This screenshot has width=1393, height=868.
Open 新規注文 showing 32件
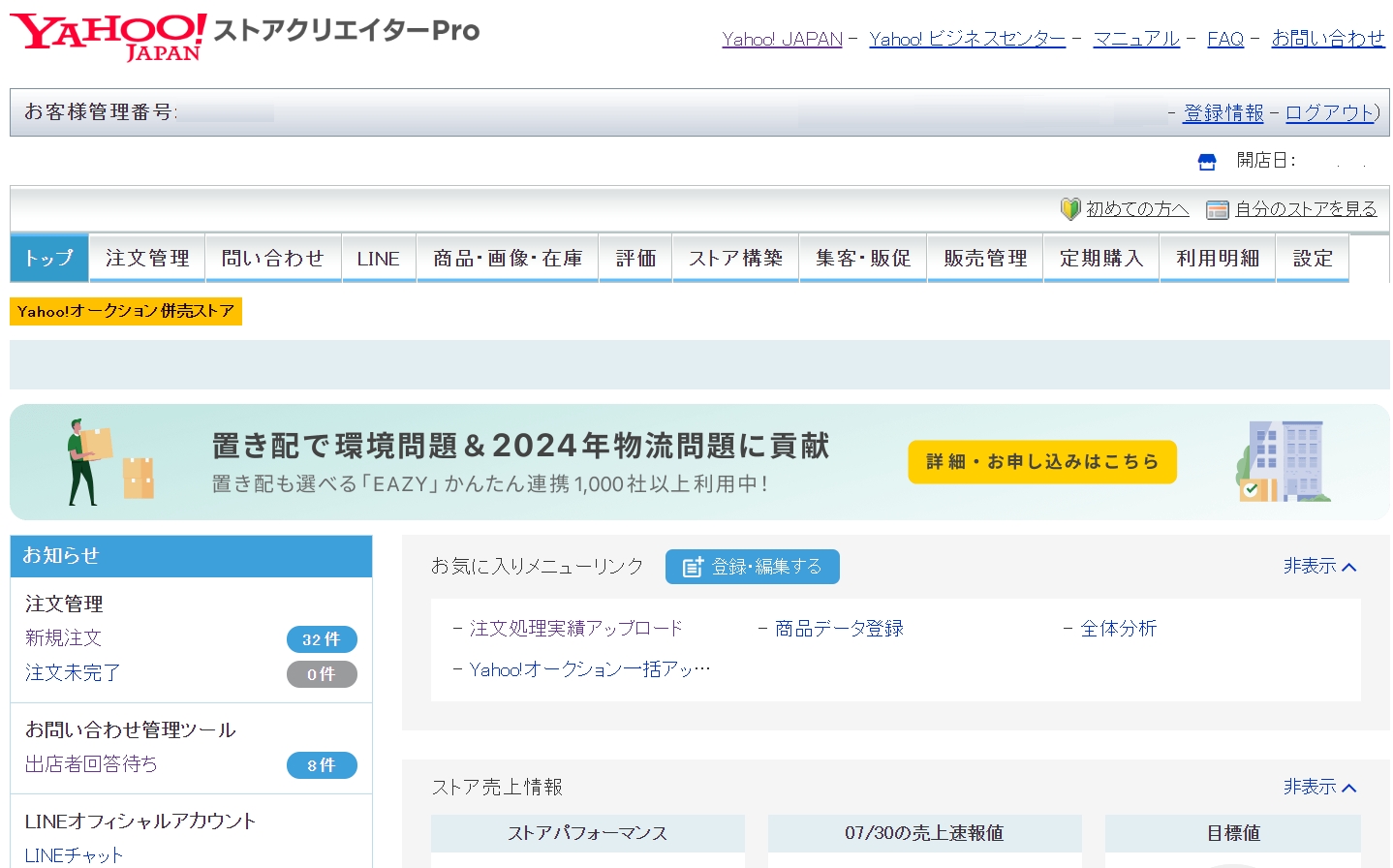pos(64,638)
